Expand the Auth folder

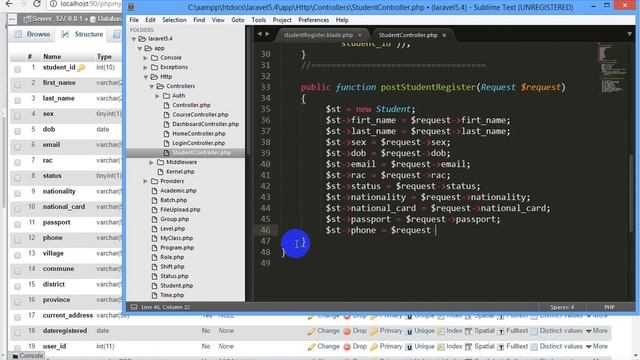coord(158,96)
